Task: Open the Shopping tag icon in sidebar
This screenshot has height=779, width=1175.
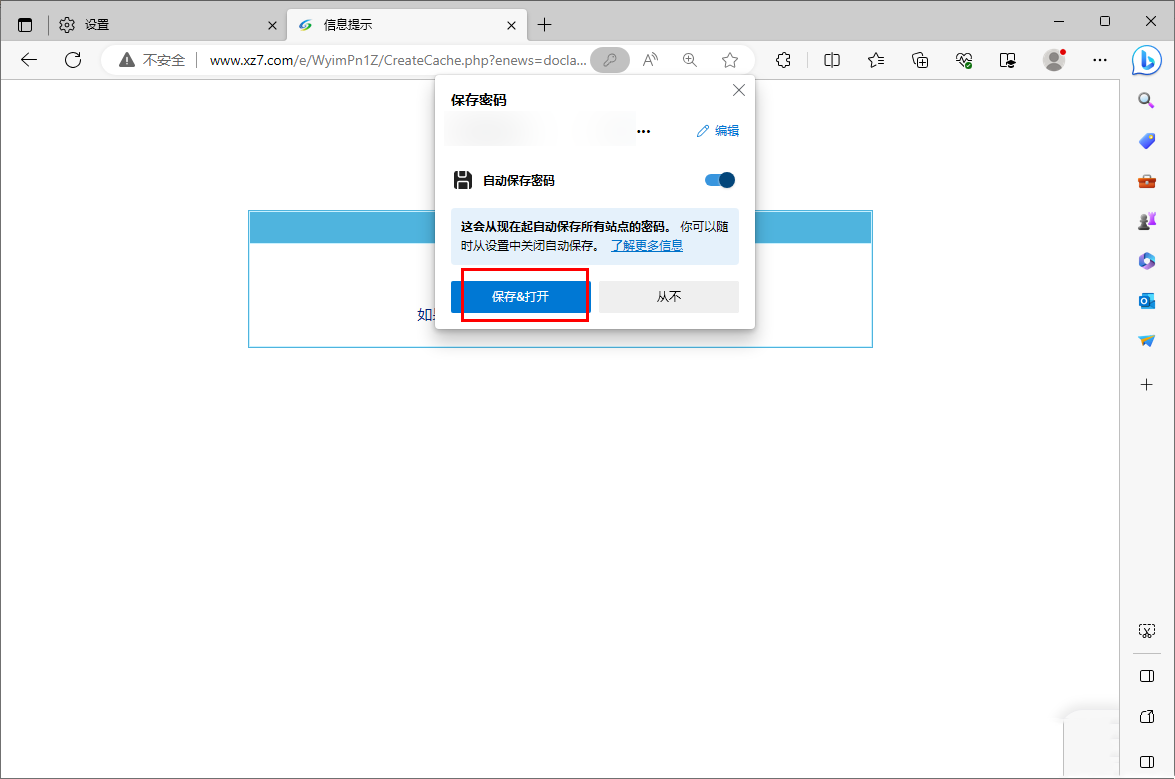Action: click(1146, 140)
